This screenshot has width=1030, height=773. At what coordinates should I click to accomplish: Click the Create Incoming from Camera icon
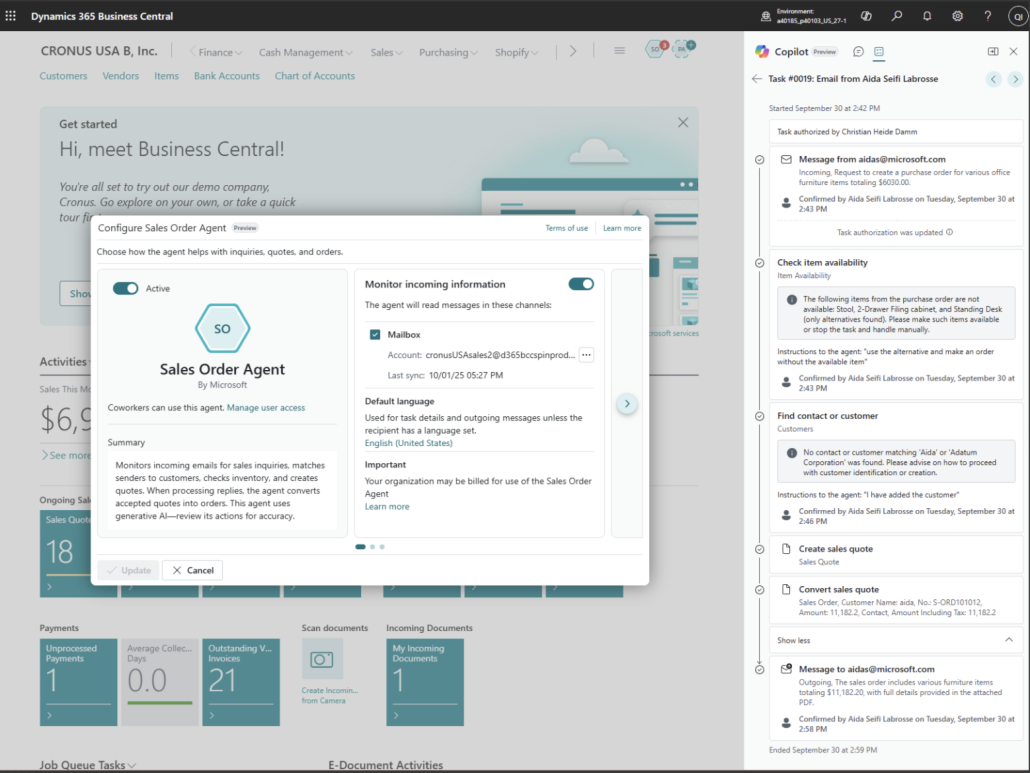coord(322,659)
